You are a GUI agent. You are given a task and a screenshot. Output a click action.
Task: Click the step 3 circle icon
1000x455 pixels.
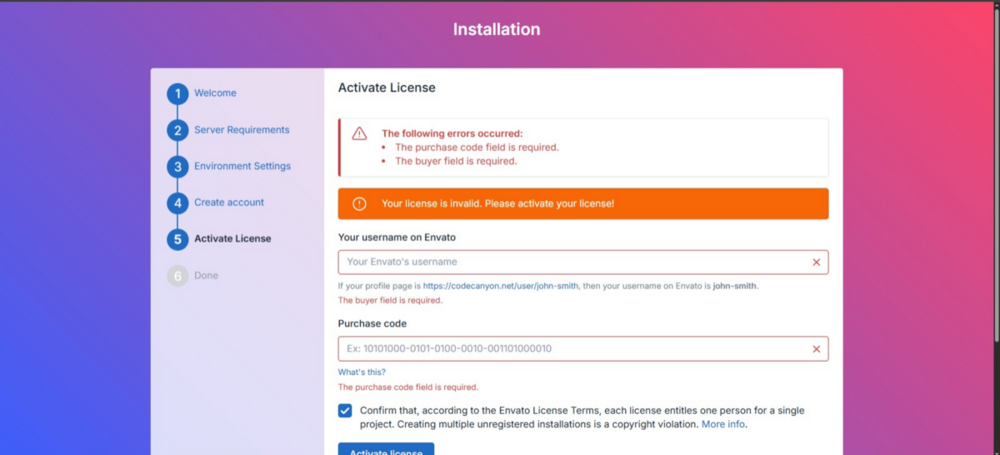coord(178,167)
